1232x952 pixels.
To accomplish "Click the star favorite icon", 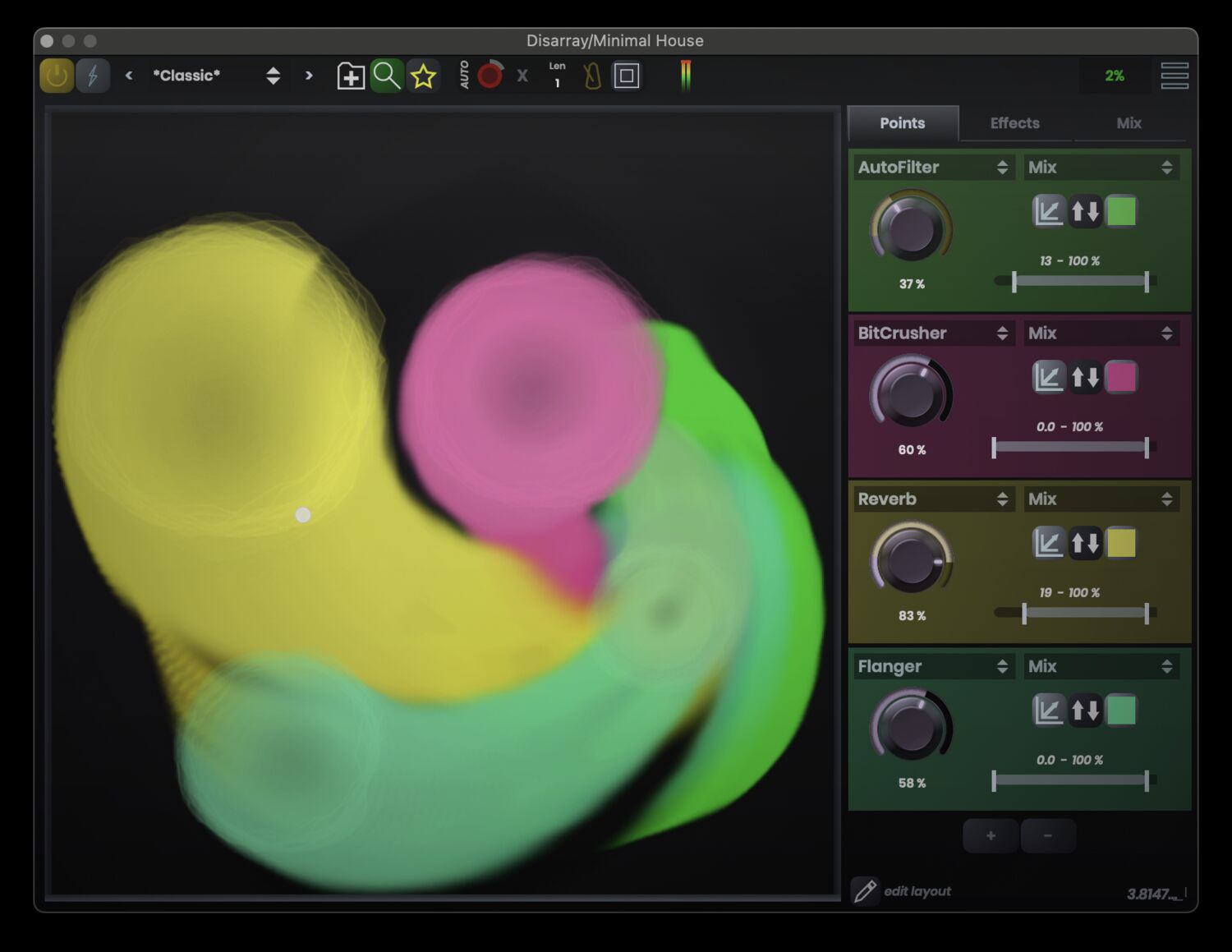I will (423, 76).
